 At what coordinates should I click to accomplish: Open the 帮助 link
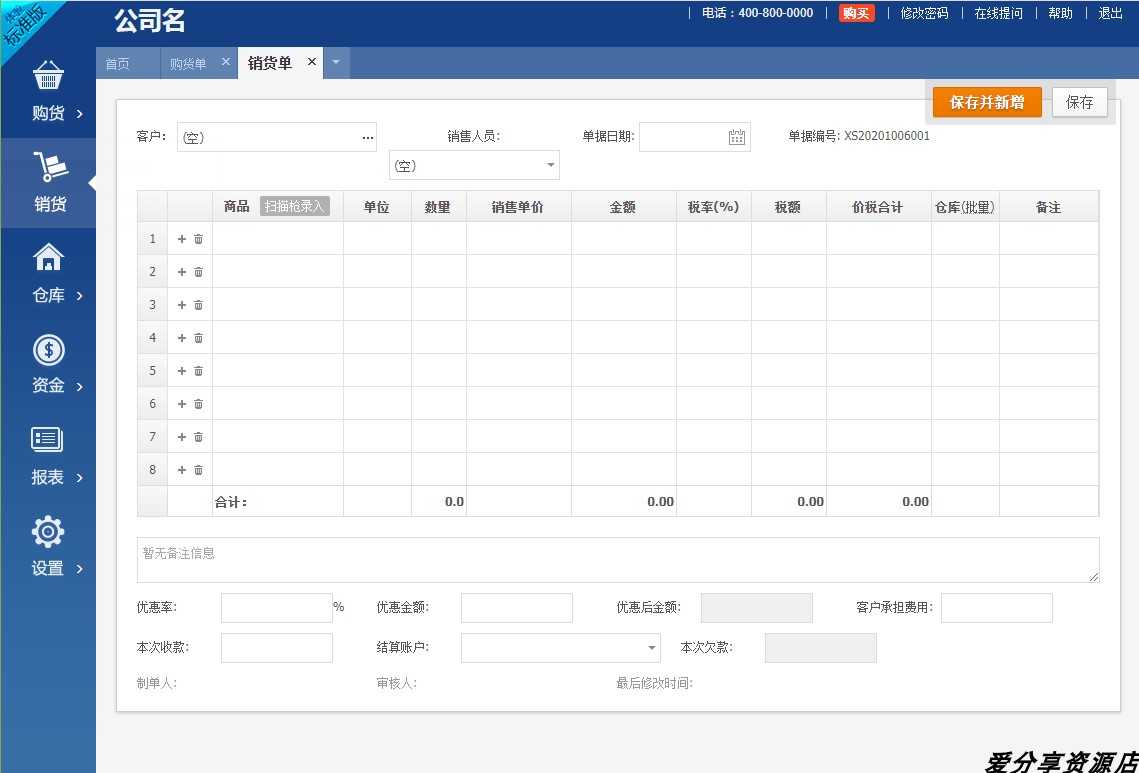1060,13
